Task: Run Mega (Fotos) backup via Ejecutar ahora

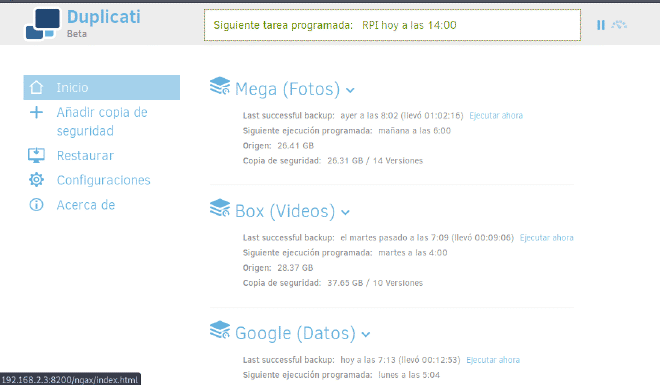Action: coord(496,115)
